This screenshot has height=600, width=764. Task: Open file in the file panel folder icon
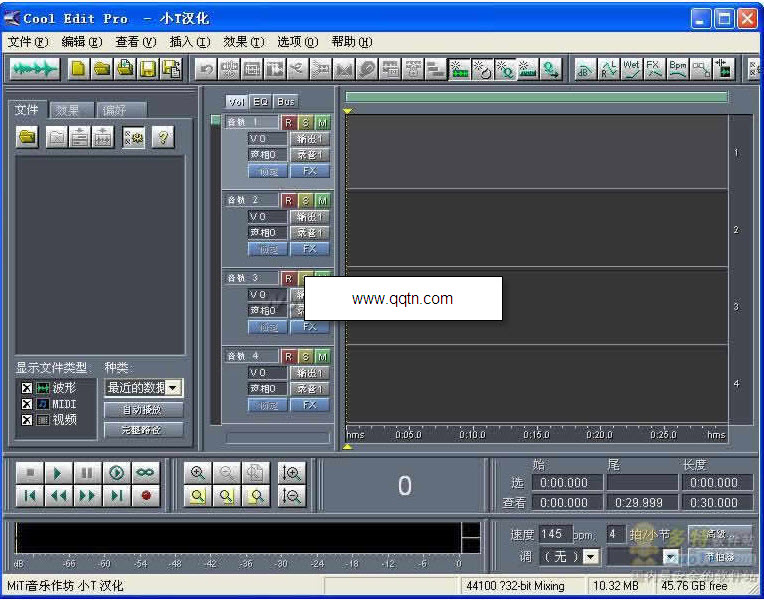tap(28, 137)
